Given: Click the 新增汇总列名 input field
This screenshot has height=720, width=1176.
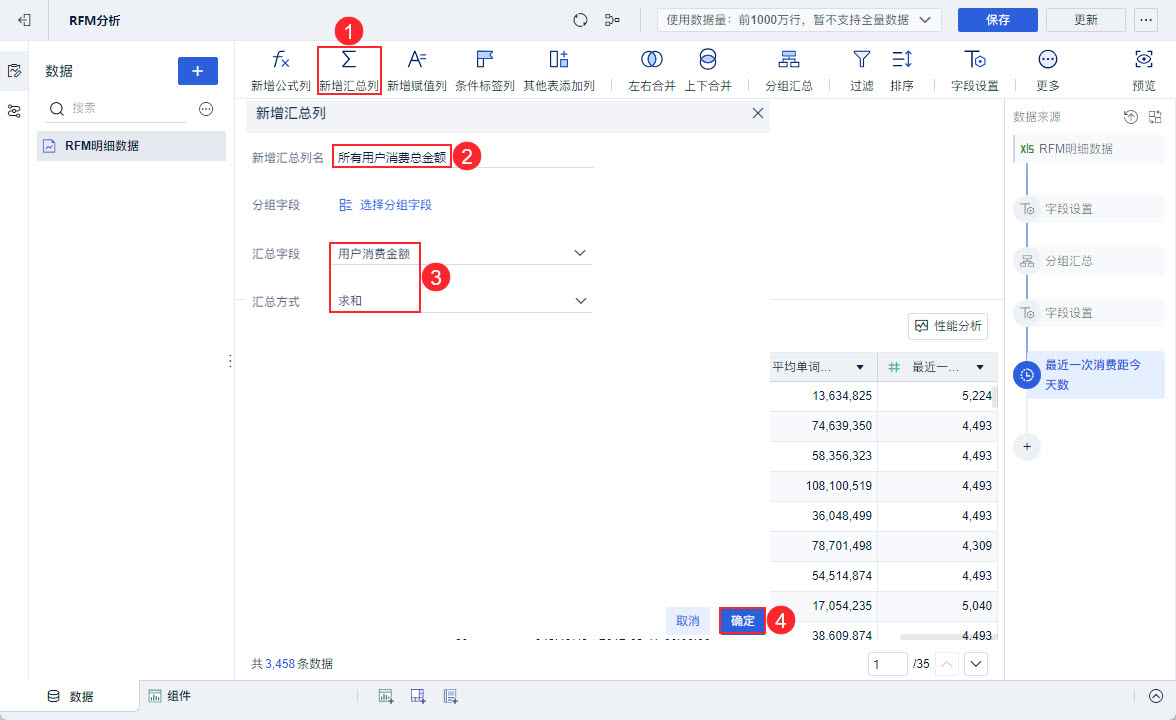Looking at the screenshot, I should pos(463,157).
